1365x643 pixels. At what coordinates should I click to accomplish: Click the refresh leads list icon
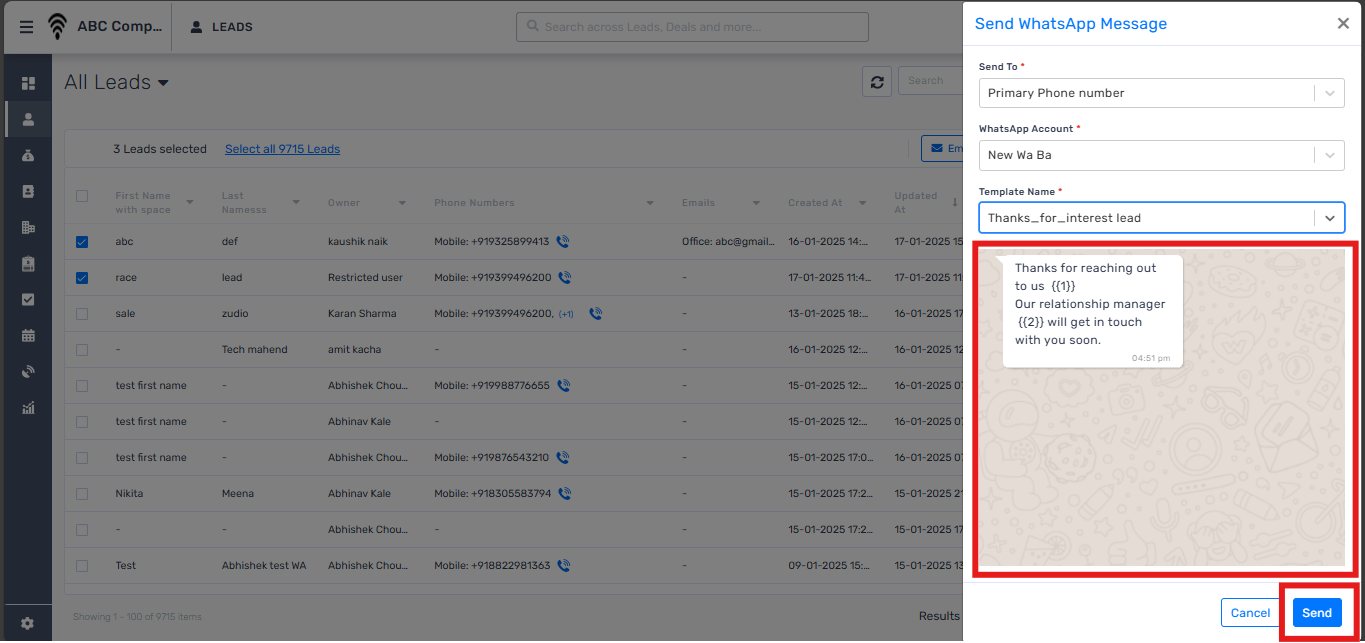tap(877, 82)
